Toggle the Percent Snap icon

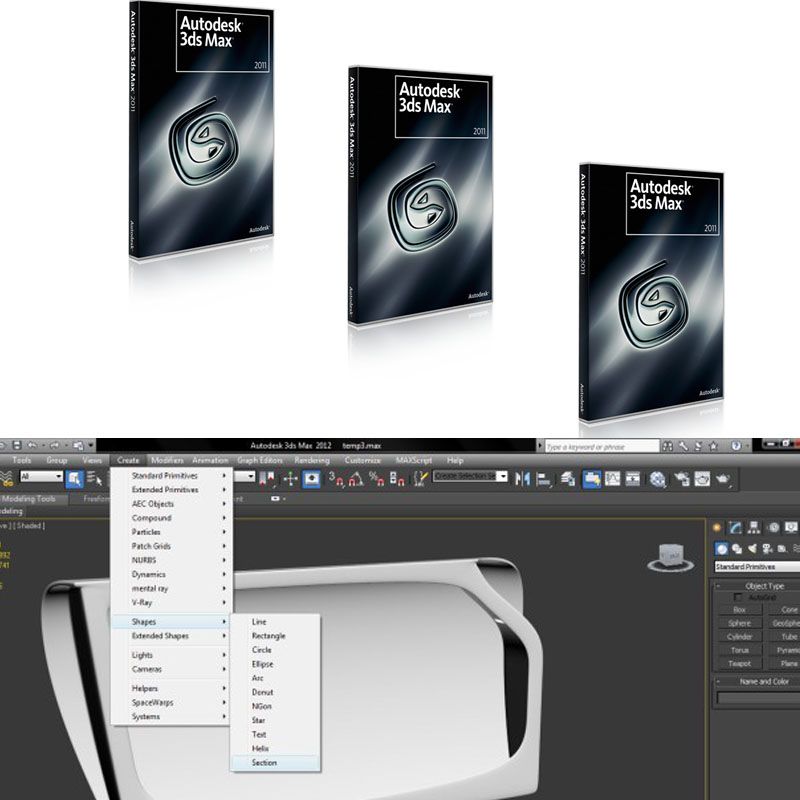pyautogui.click(x=377, y=479)
